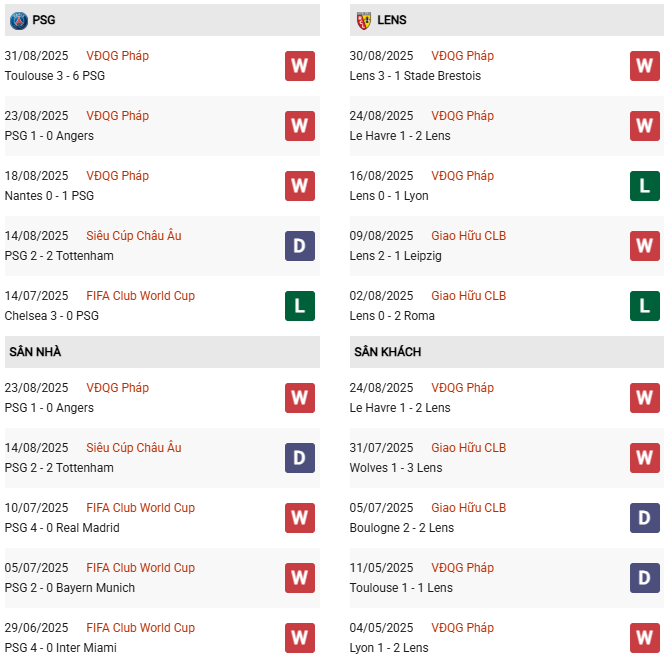This screenshot has height=670, width=672.
Task: Open the Siêu Cúp Châu Âu link in the SÂN NHÀ section
Action: click(x=134, y=448)
